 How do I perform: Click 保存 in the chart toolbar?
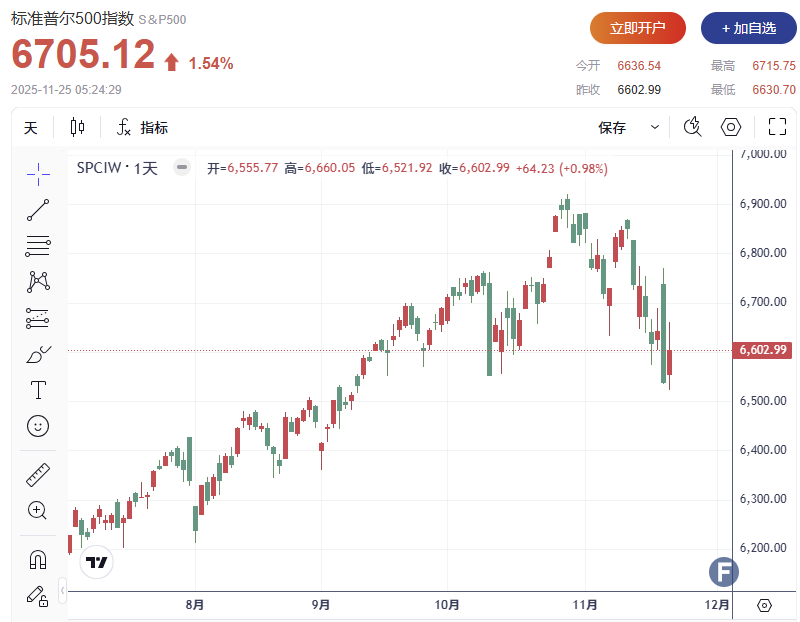[x=612, y=128]
